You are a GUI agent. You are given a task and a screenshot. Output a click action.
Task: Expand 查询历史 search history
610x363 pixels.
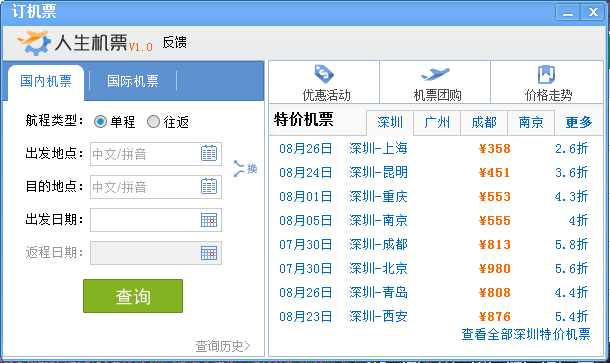(223, 345)
